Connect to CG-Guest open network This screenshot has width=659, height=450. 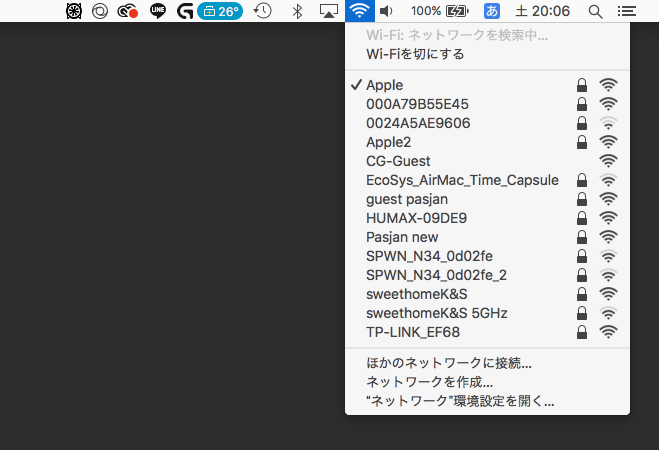click(398, 161)
